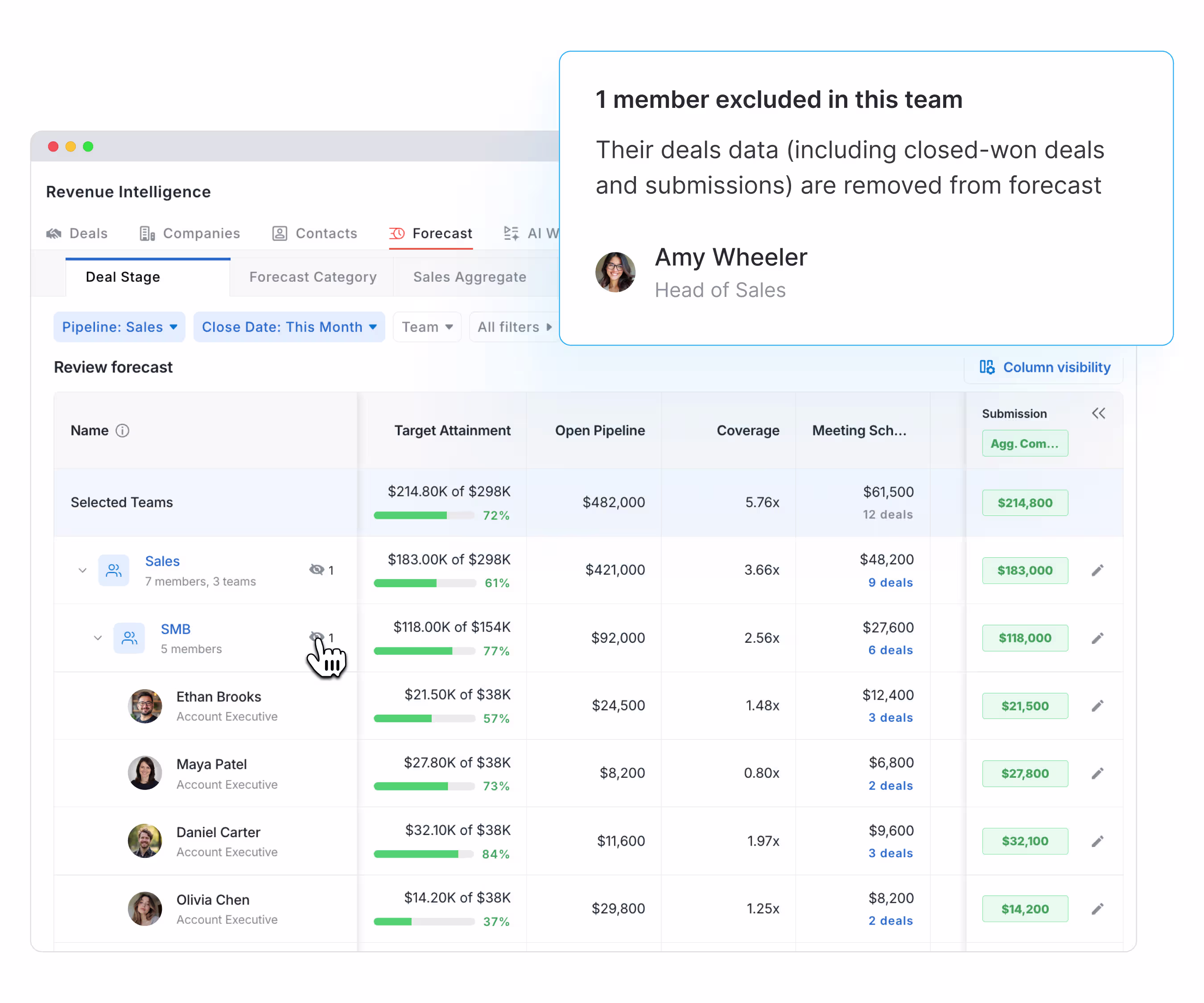Open the Sales team link
Image resolution: width=1204 pixels, height=1003 pixels.
tap(162, 561)
